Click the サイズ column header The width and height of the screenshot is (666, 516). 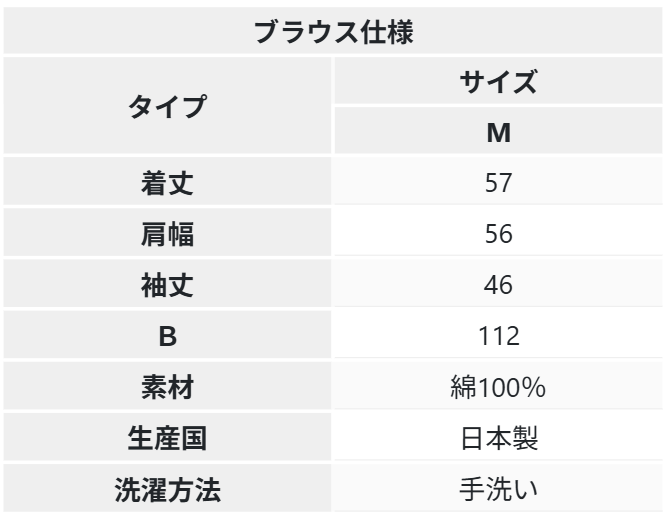[x=498, y=82]
